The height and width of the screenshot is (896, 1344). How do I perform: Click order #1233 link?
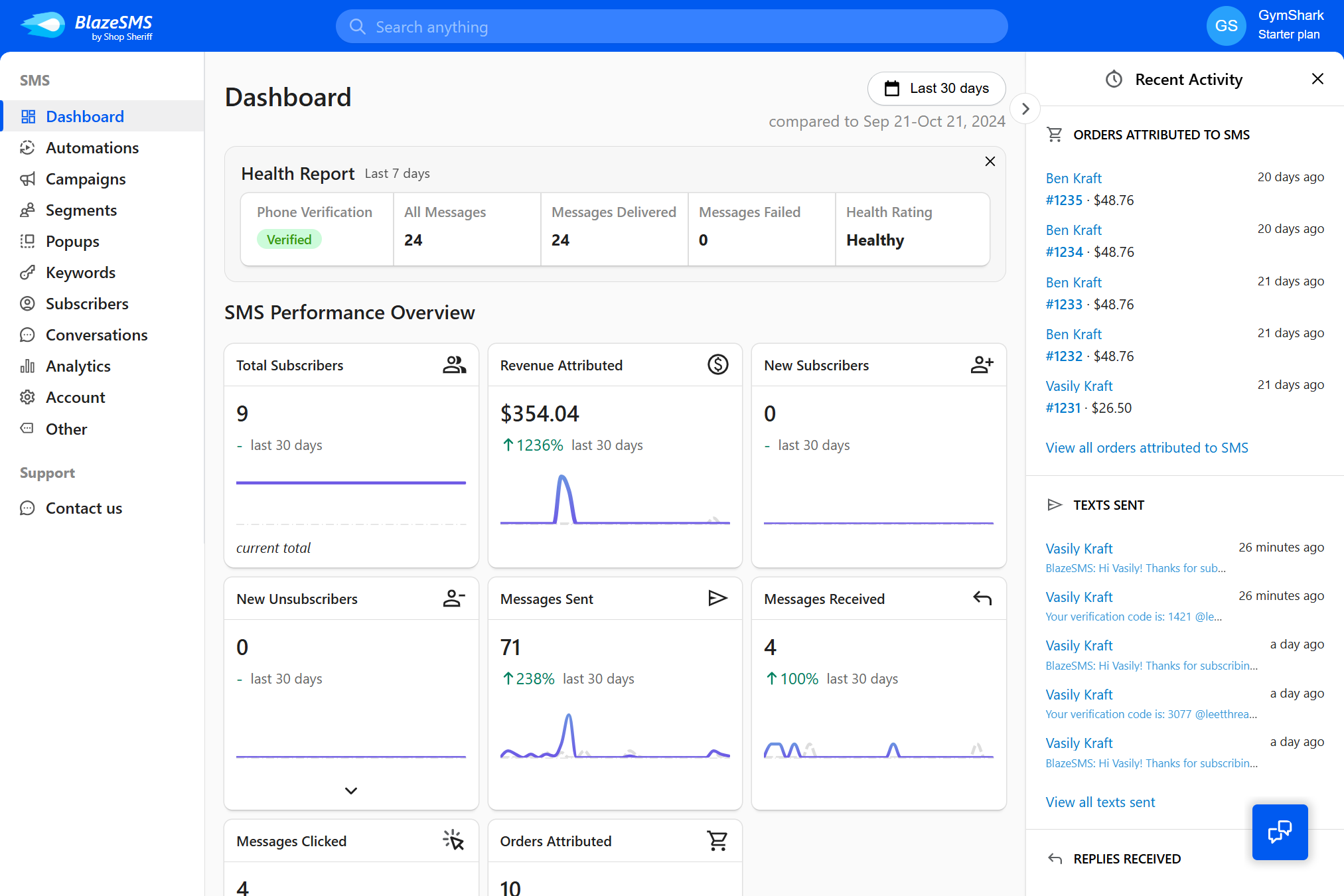pyautogui.click(x=1064, y=305)
